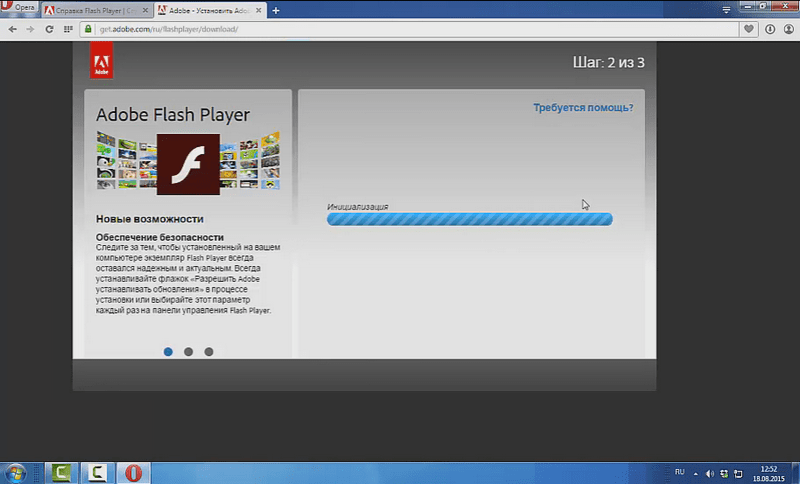Click the Шаг: 2 из 3 text
This screenshot has height=484, width=800.
pos(608,62)
